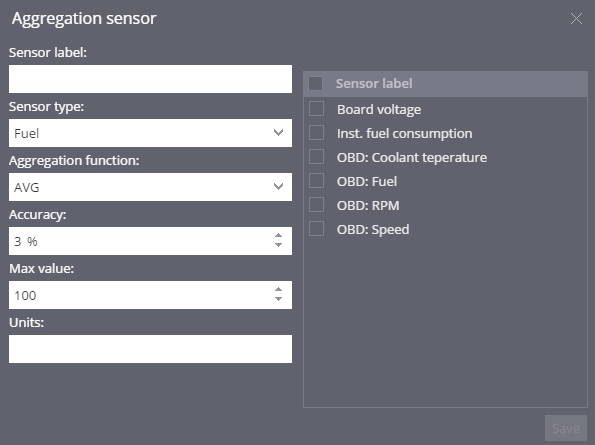Open the Sensor type dropdown chevron
The height and width of the screenshot is (445, 595).
tap(279, 132)
